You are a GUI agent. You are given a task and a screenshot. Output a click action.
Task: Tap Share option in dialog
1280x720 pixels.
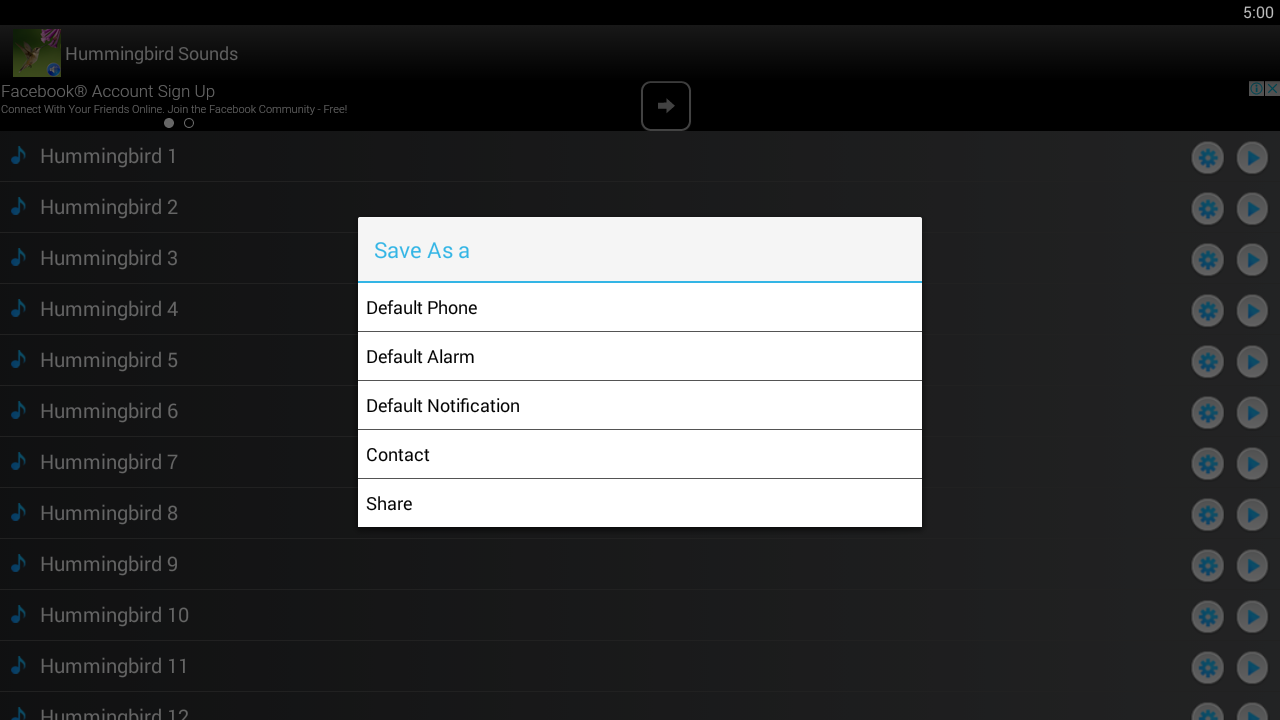640,503
